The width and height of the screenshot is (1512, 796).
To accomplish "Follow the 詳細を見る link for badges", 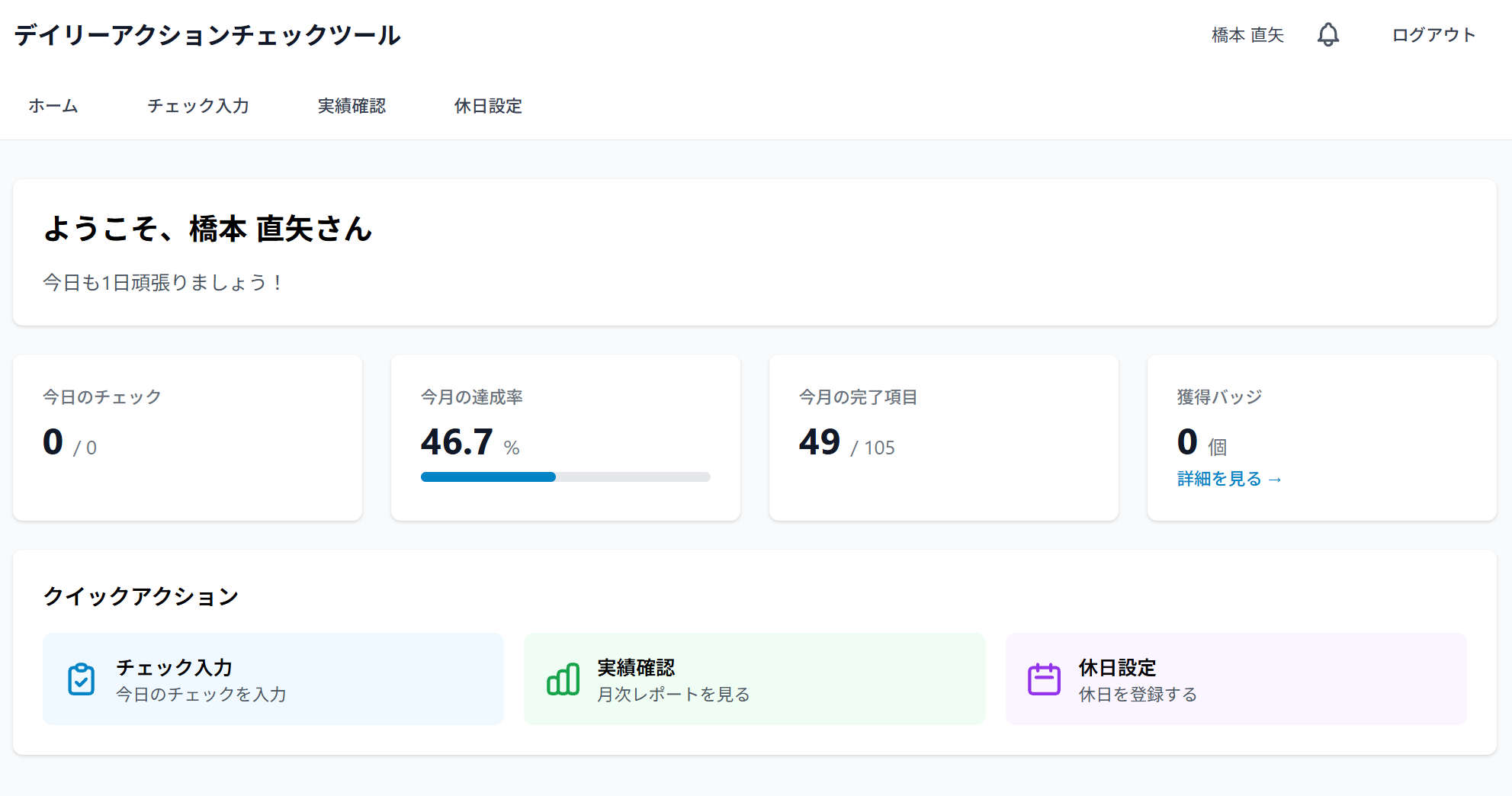I will (1228, 479).
